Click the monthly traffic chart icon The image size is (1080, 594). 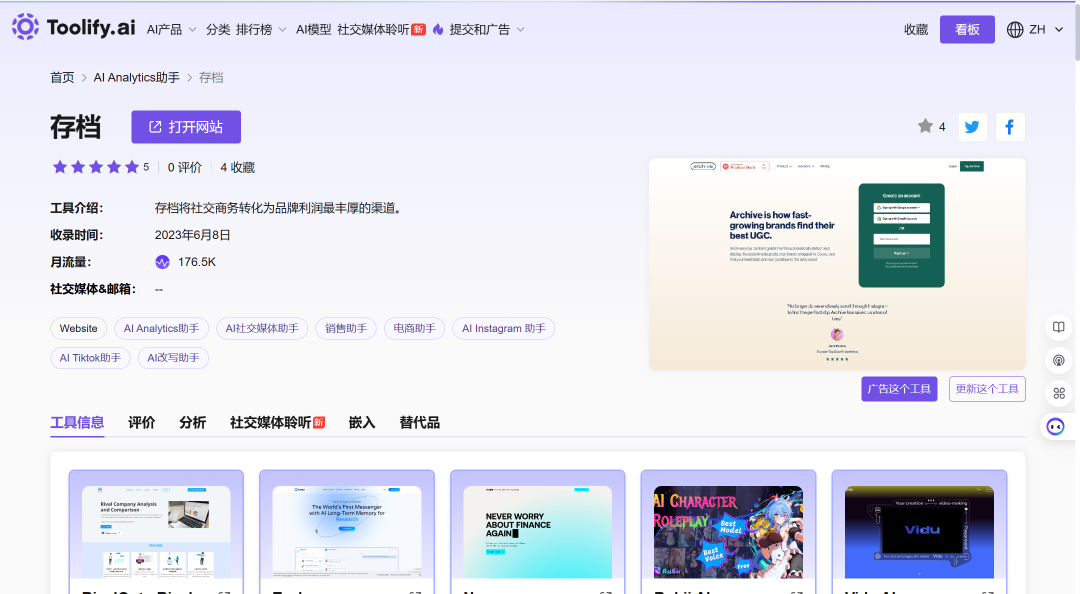click(x=163, y=262)
